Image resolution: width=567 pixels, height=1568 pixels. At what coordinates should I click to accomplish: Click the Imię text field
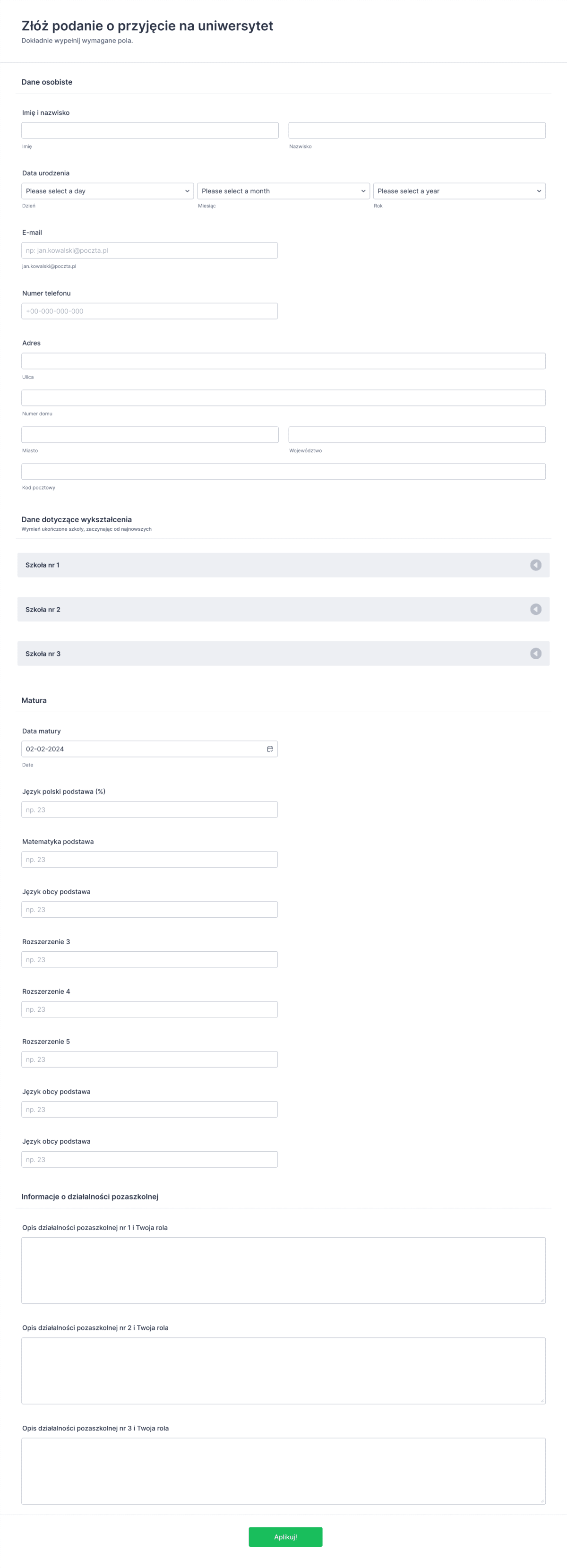(x=150, y=129)
